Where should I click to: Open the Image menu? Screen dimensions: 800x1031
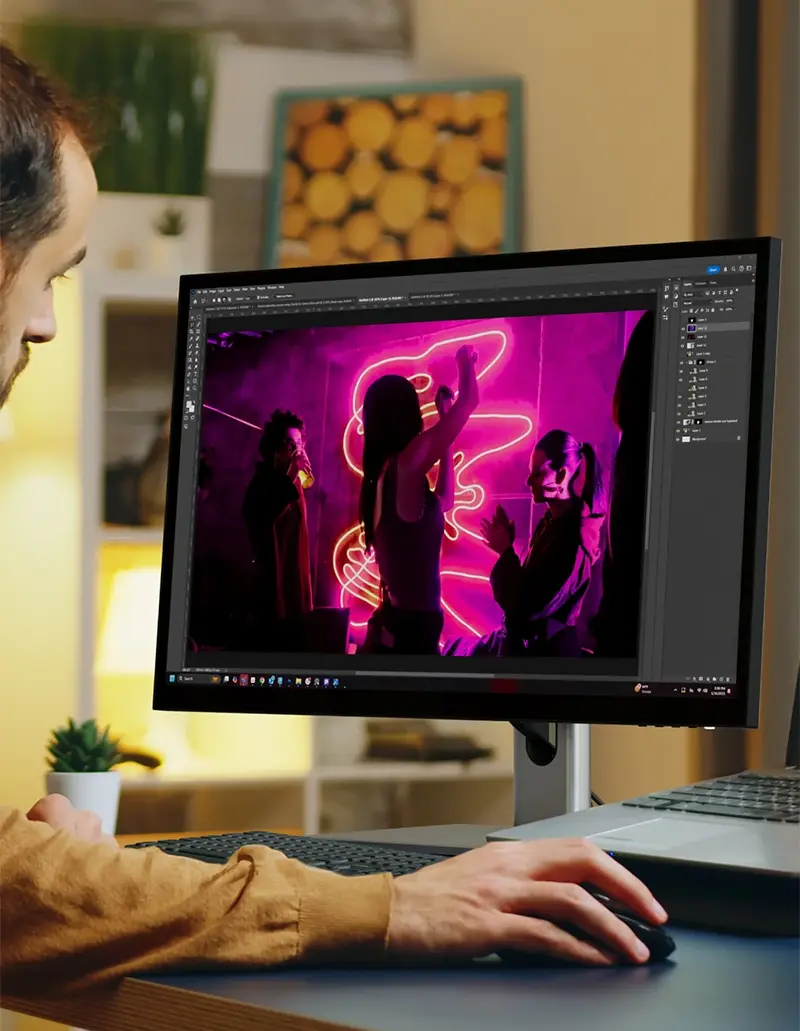point(212,291)
